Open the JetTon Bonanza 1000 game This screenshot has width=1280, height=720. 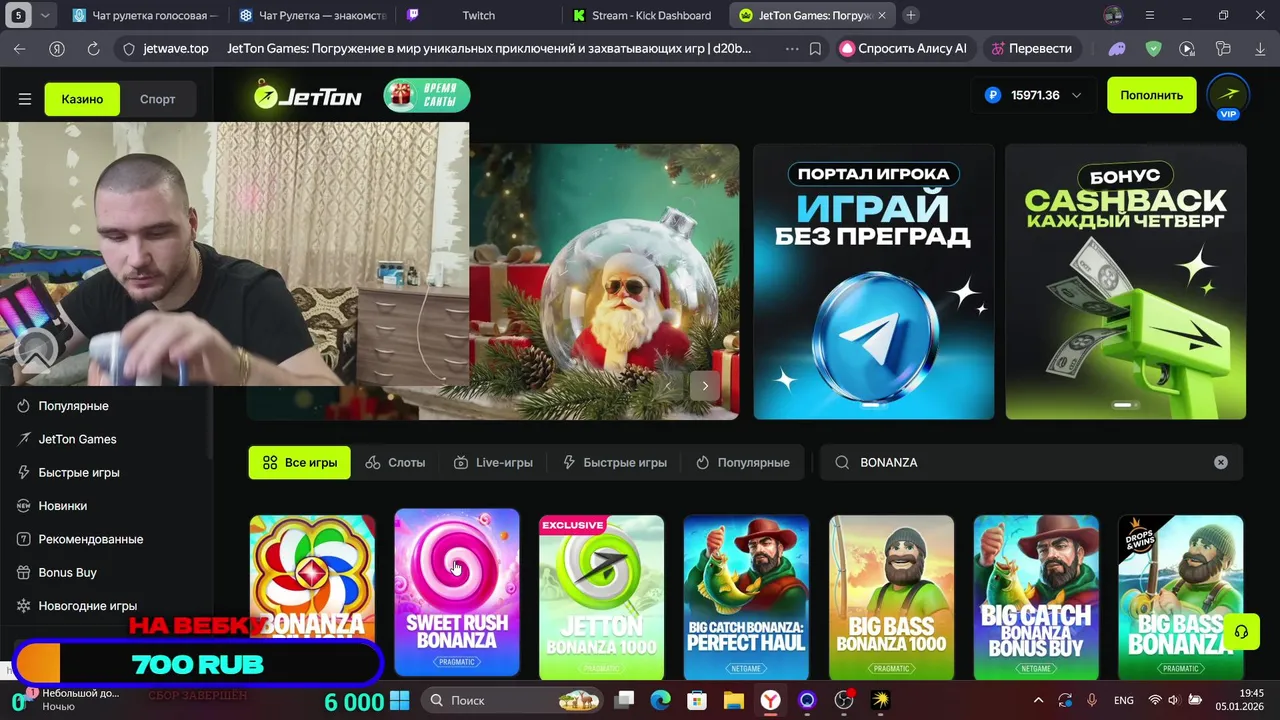click(x=601, y=597)
